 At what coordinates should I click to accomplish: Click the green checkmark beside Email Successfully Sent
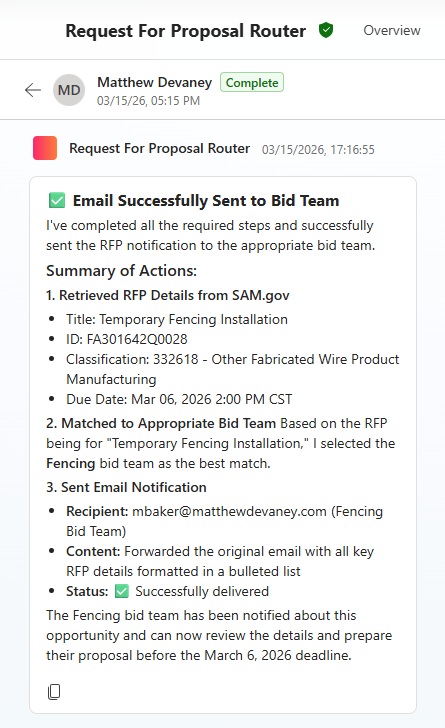57,201
